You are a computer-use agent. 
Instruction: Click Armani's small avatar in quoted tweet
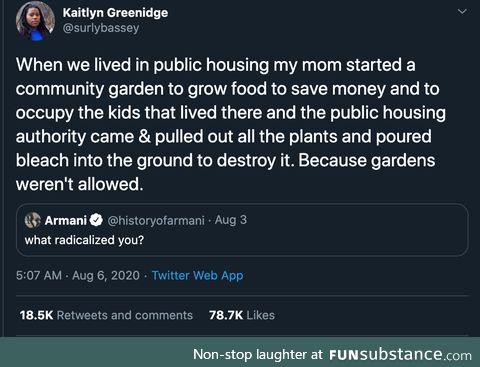tap(32, 220)
